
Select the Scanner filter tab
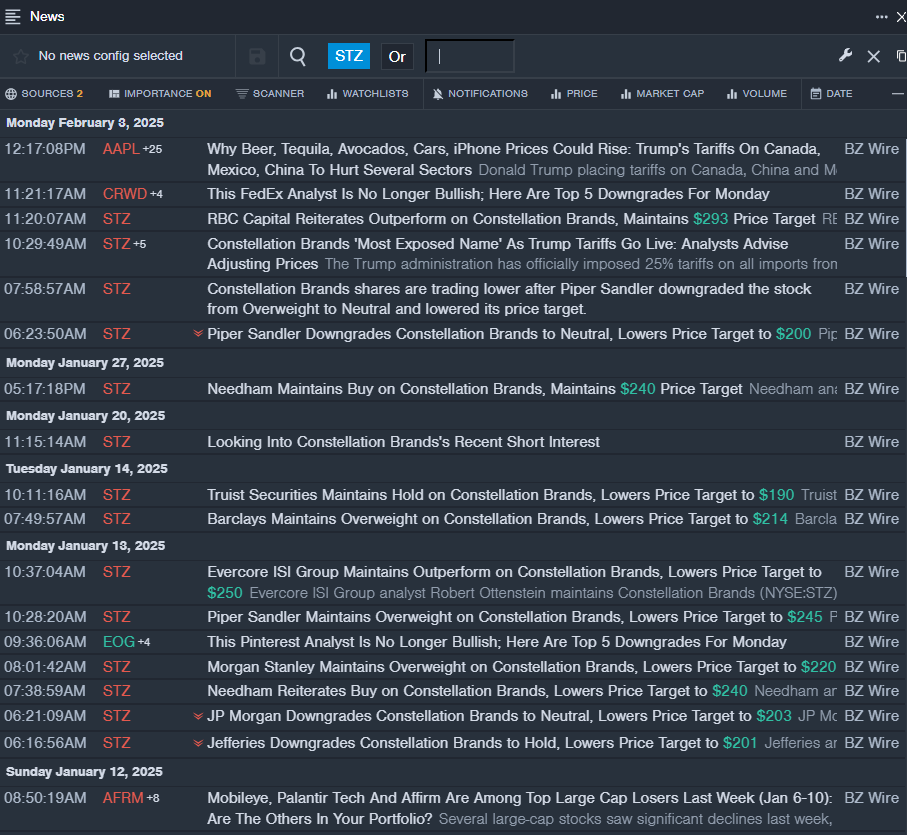tap(270, 94)
